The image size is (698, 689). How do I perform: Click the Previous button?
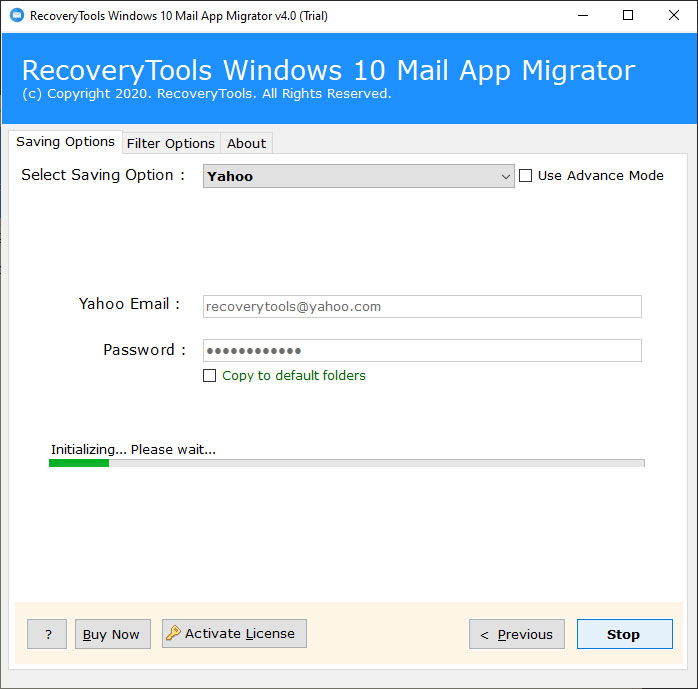(x=516, y=633)
